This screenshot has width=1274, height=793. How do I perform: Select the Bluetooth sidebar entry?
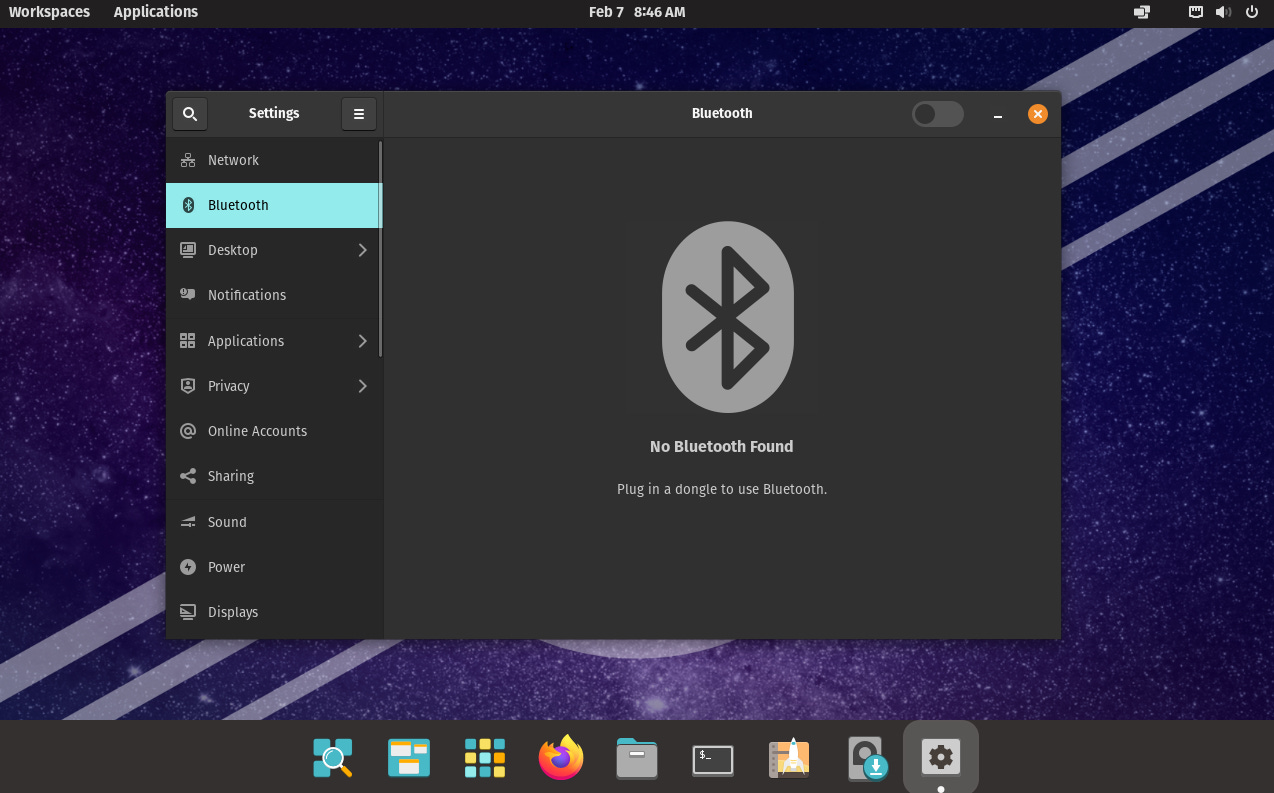(x=273, y=205)
